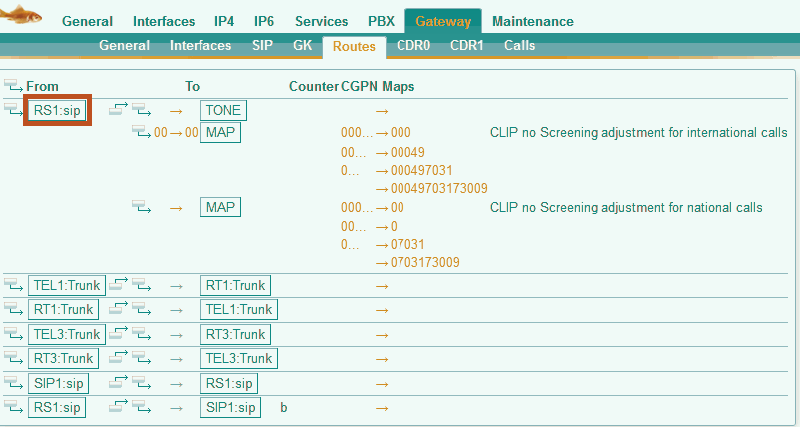Open the MAP link for international calls
The width and height of the screenshot is (800, 427).
(x=220, y=132)
